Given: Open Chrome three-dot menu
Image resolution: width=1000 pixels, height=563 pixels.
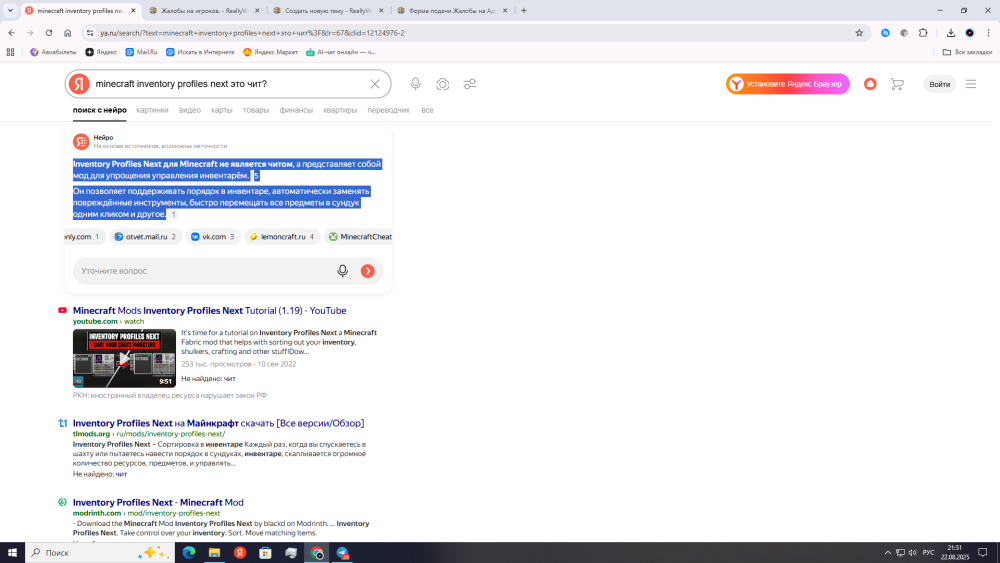Looking at the screenshot, I should [989, 33].
